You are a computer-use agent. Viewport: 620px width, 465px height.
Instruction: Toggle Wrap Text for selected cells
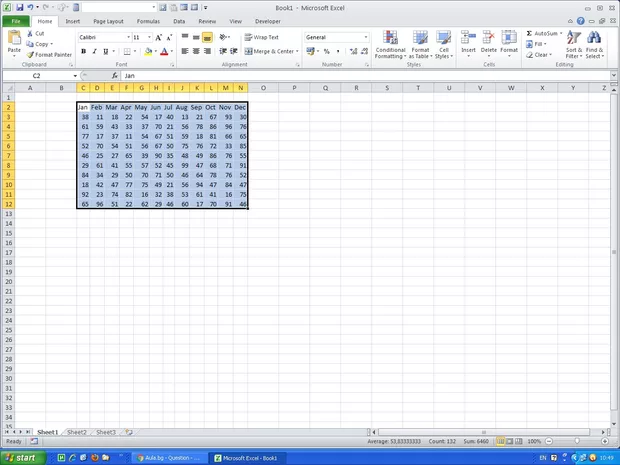click(x=262, y=37)
